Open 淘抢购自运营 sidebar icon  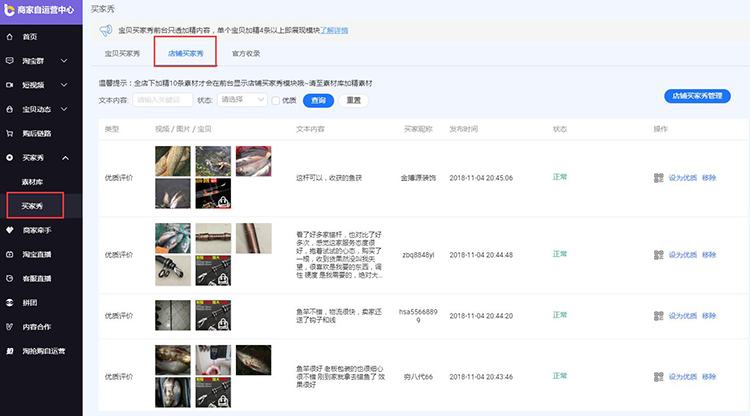coord(10,351)
